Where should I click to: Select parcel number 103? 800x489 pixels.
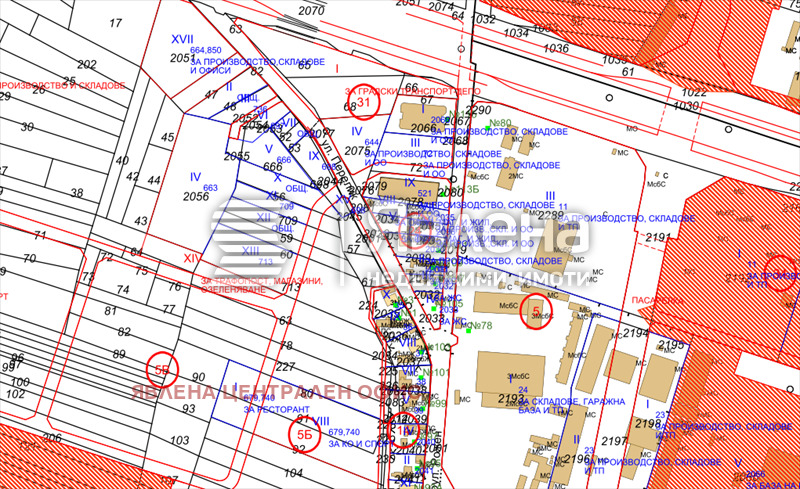pos(180,440)
